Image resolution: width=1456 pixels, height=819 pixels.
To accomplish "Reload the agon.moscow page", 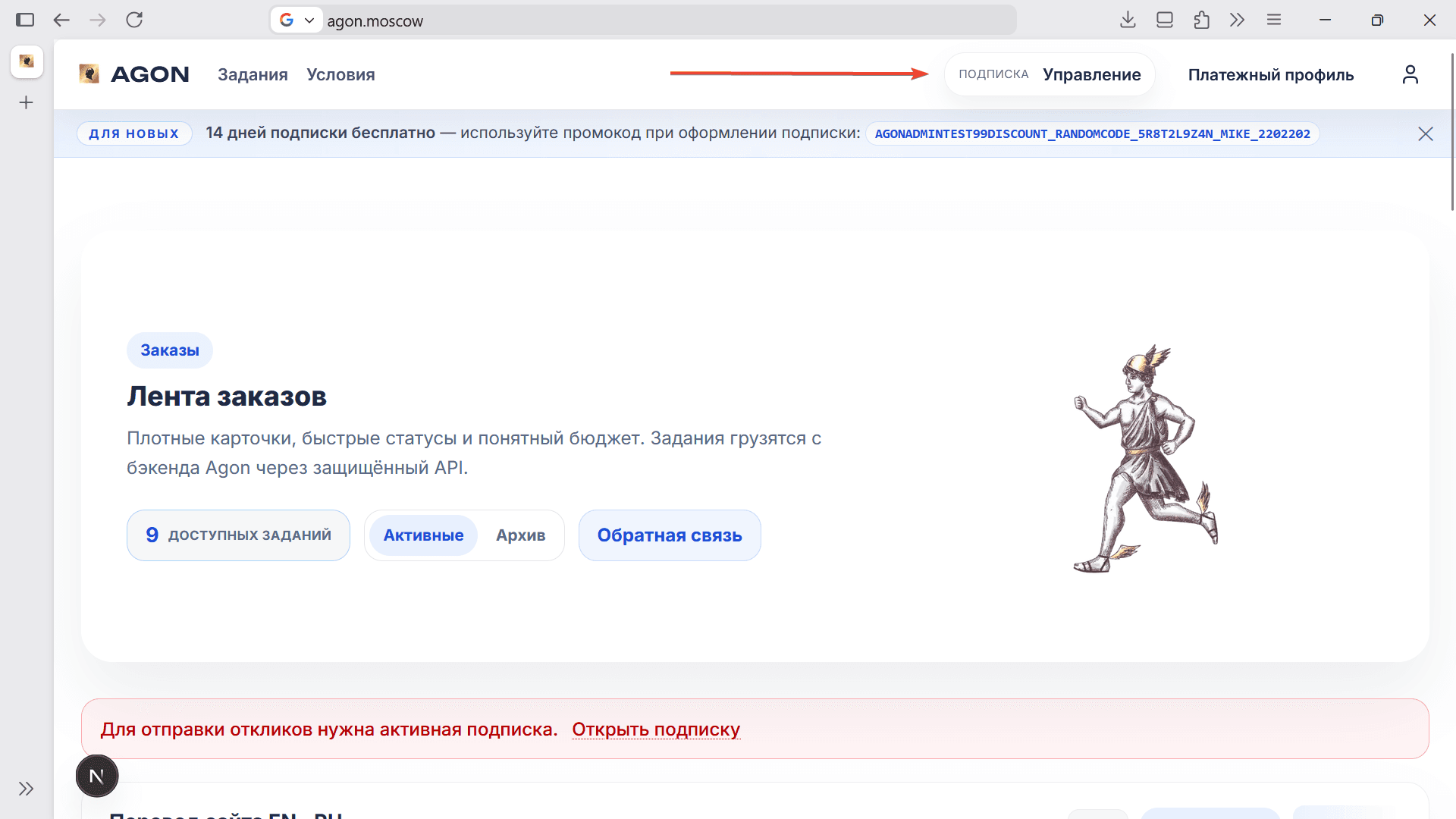I will pyautogui.click(x=134, y=20).
